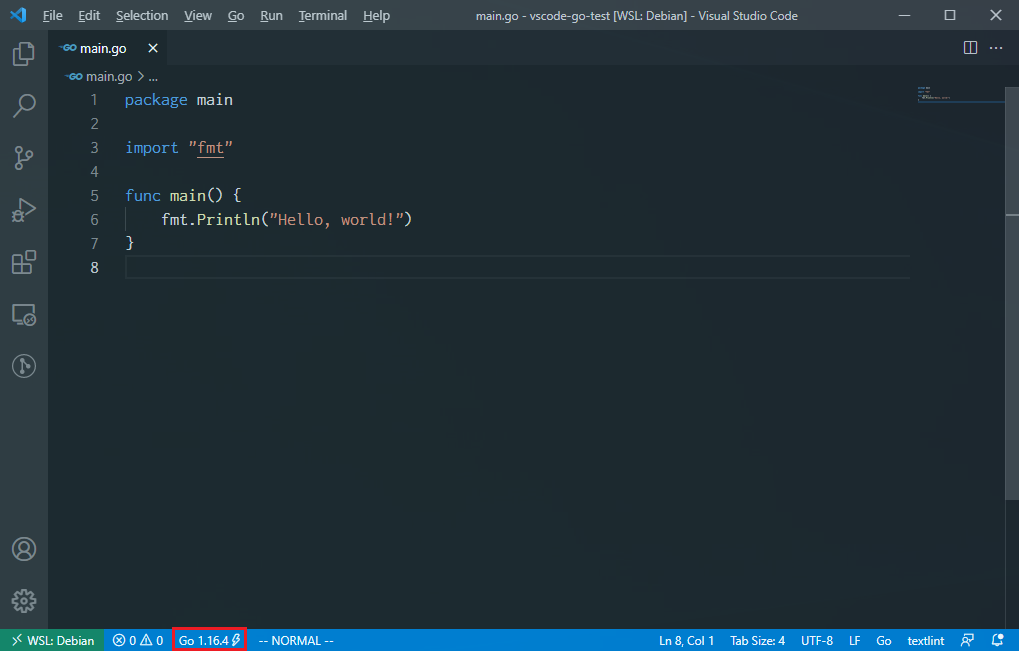
Task: Click the Tweet Feedback icon in status bar
Action: tap(967, 640)
